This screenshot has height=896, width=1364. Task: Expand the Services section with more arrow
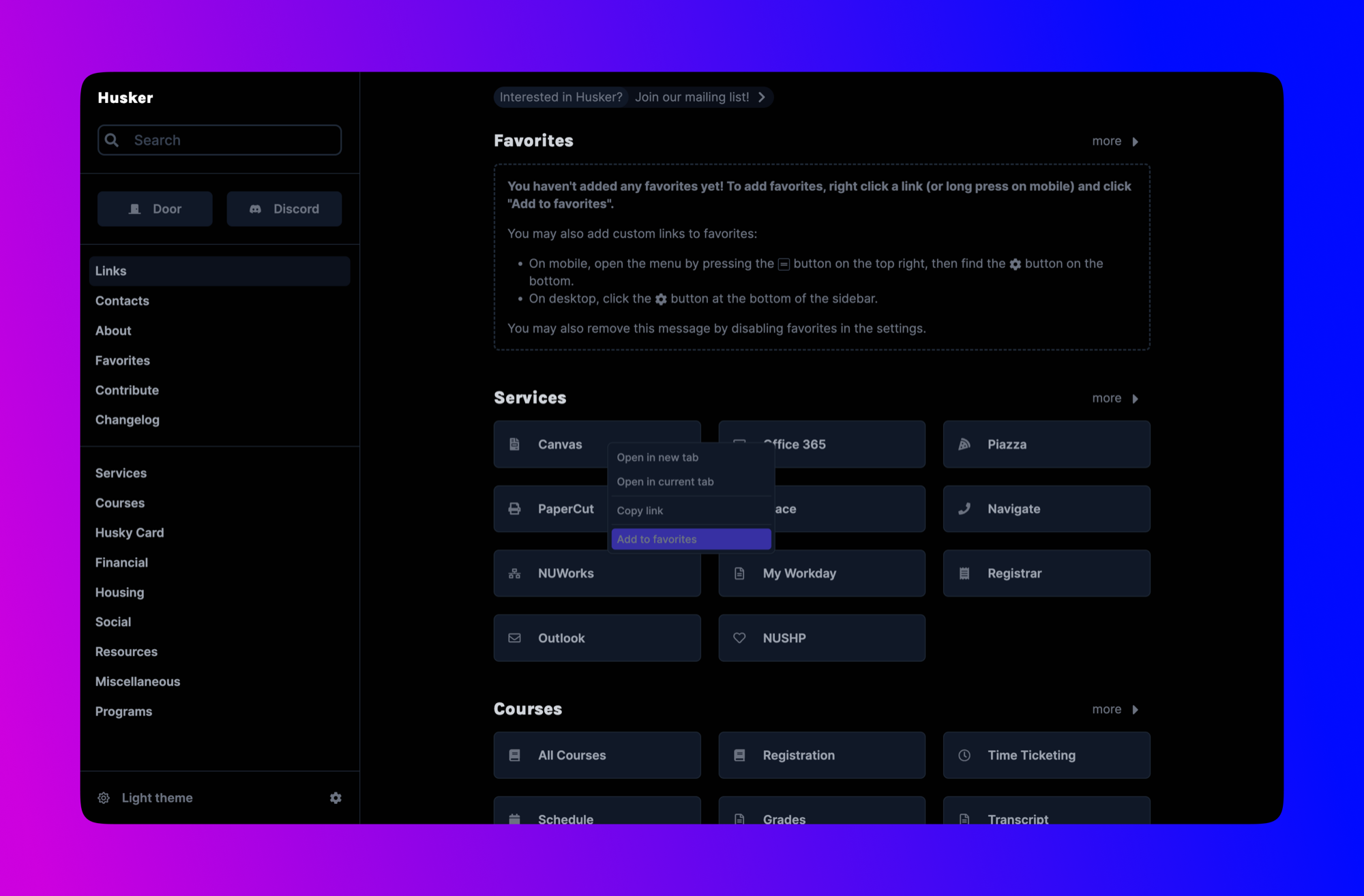pos(1114,398)
